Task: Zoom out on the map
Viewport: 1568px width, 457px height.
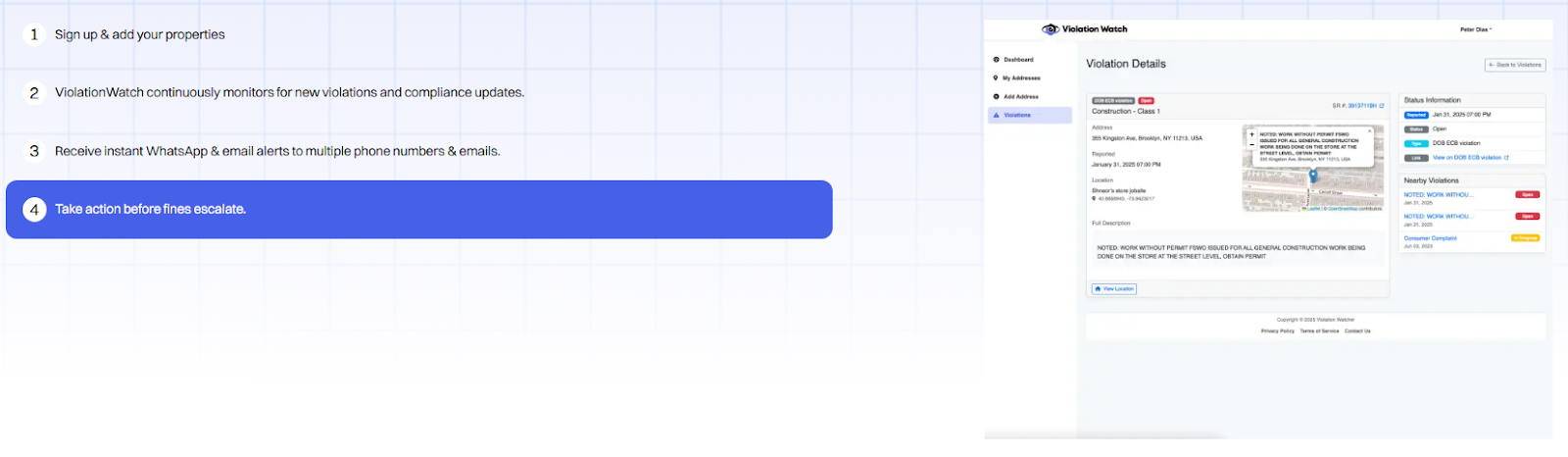Action: point(1251,143)
